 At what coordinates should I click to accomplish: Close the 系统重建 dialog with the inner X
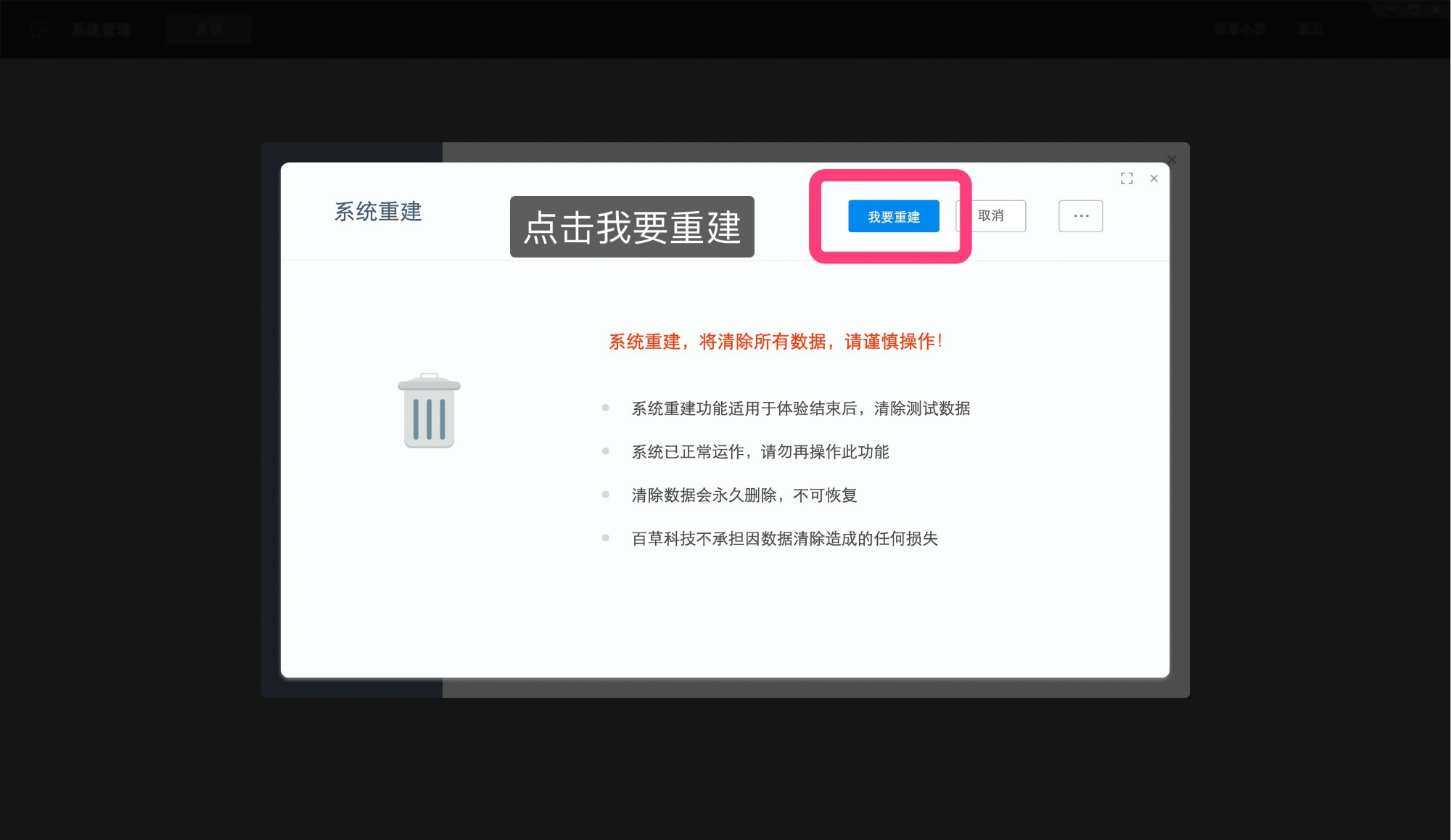pyautogui.click(x=1154, y=178)
